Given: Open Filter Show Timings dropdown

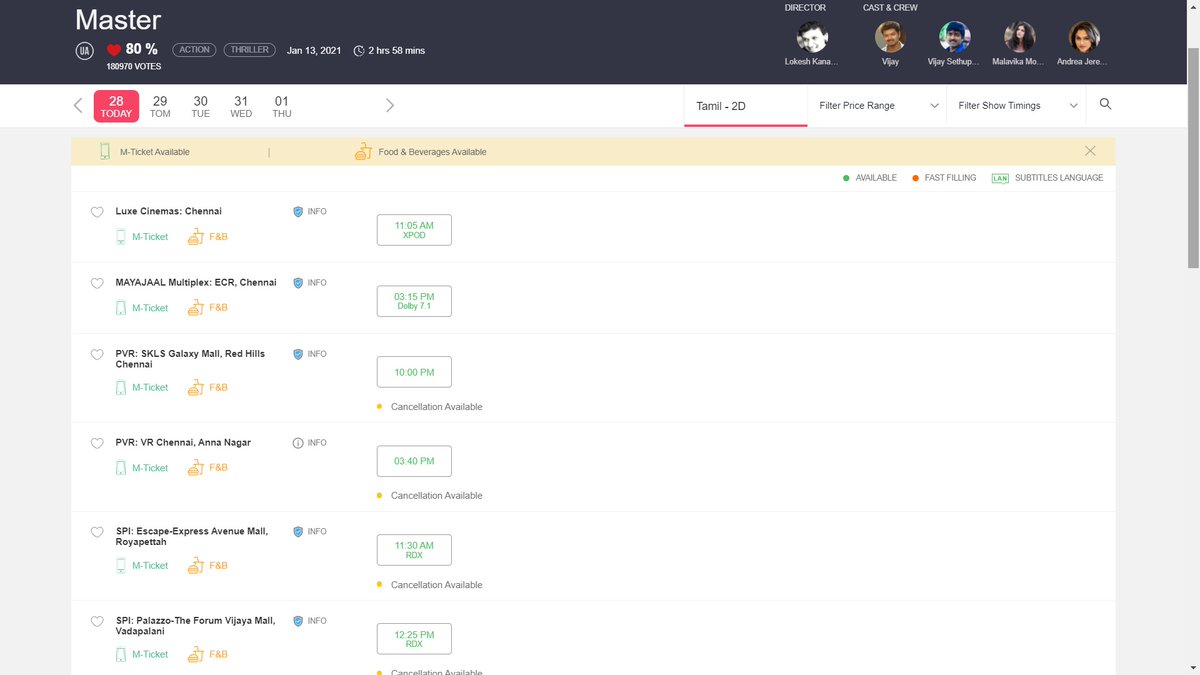Looking at the screenshot, I should (1016, 105).
